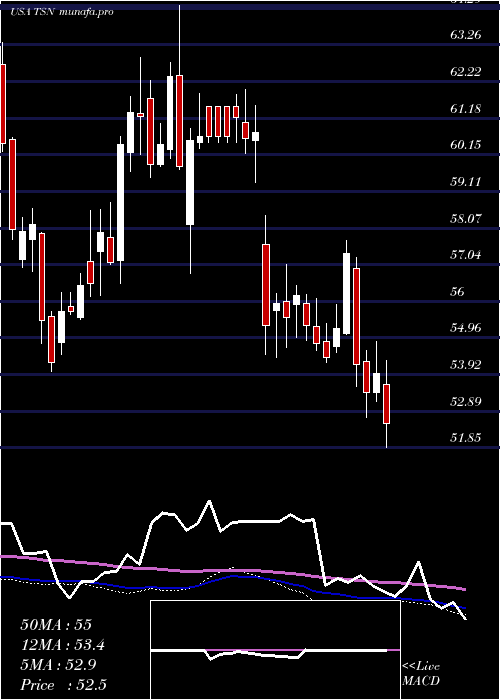
Task: Click the 58.07 price axis label
Action: (466, 219)
